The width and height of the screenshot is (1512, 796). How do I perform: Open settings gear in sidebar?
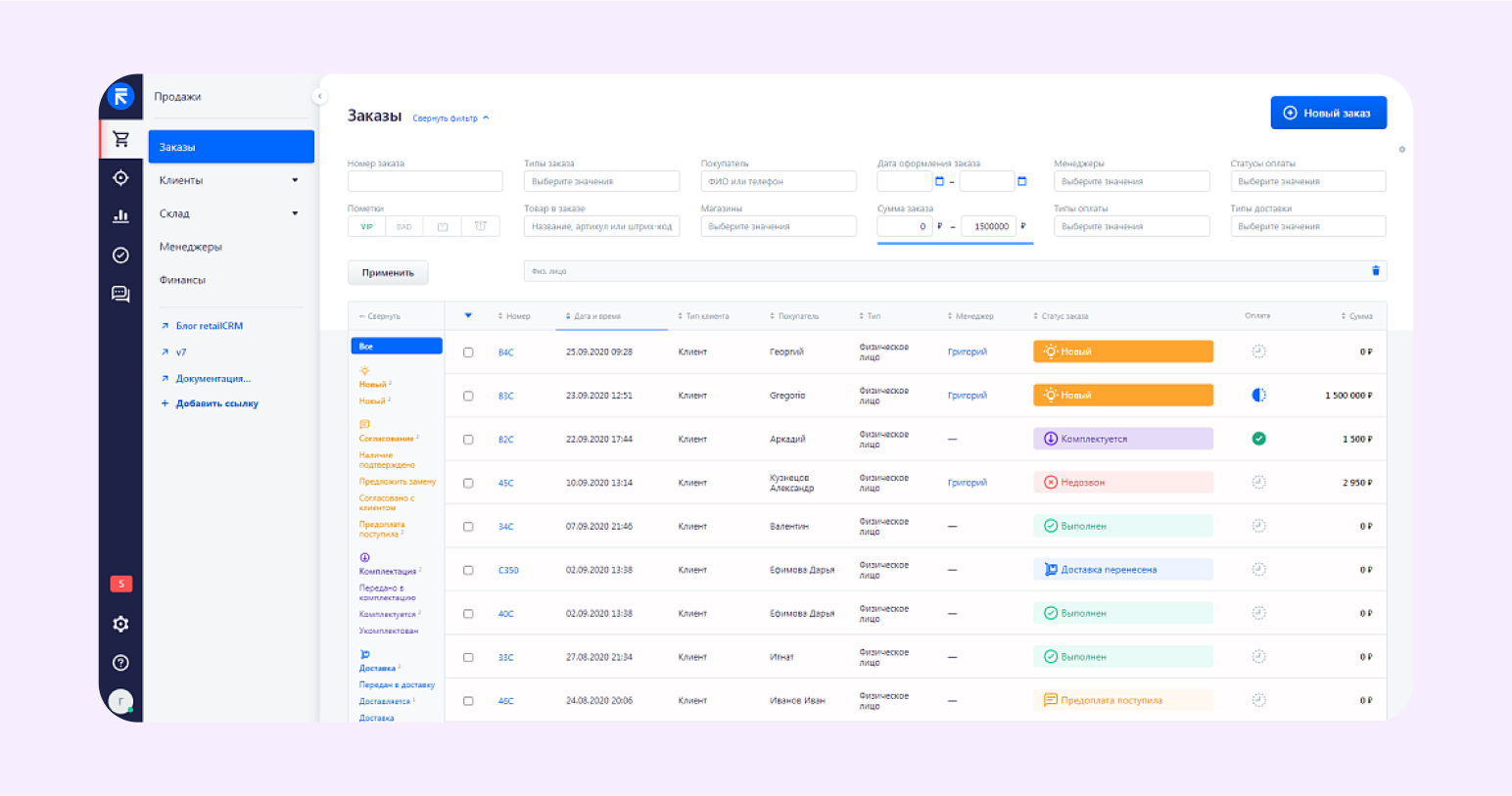(x=120, y=624)
